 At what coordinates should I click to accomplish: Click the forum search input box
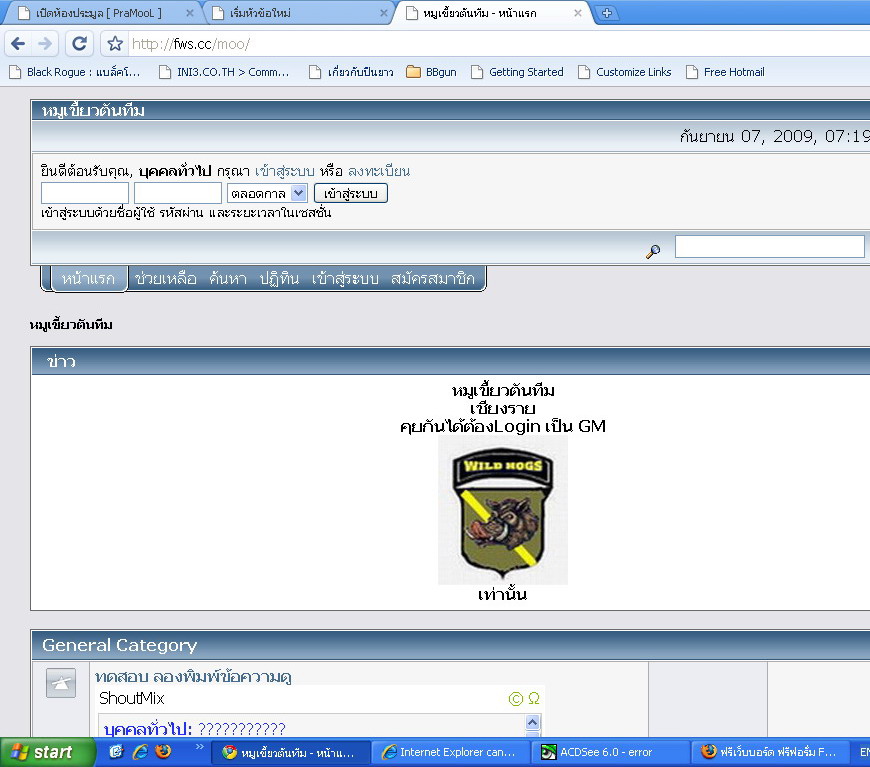pyautogui.click(x=770, y=246)
